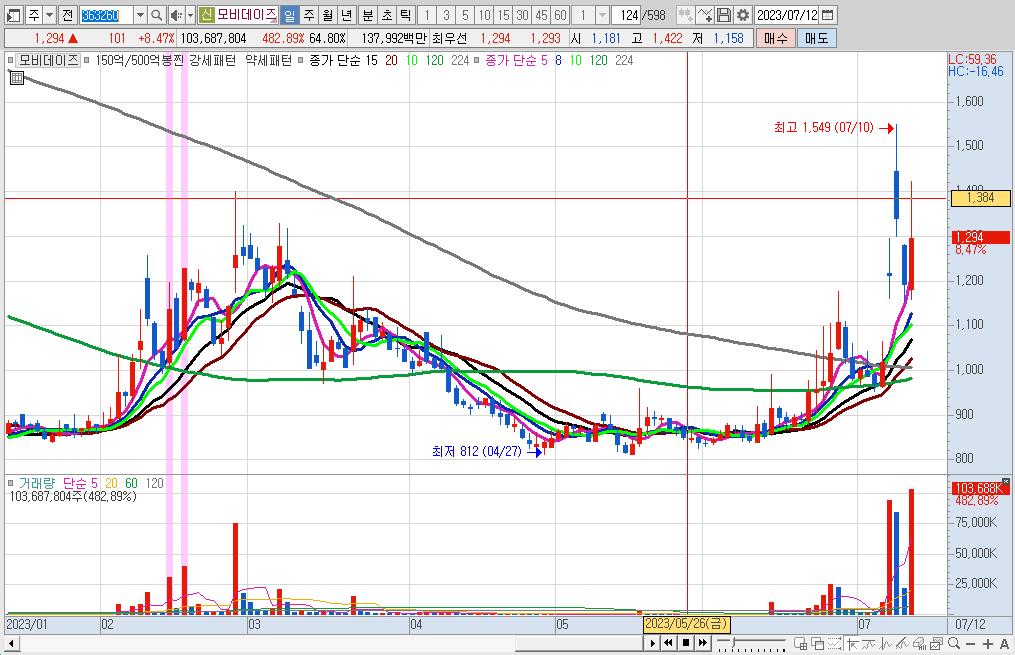This screenshot has height=655, width=1015.
Task: Click the eraser tool icon
Action: click(920, 643)
